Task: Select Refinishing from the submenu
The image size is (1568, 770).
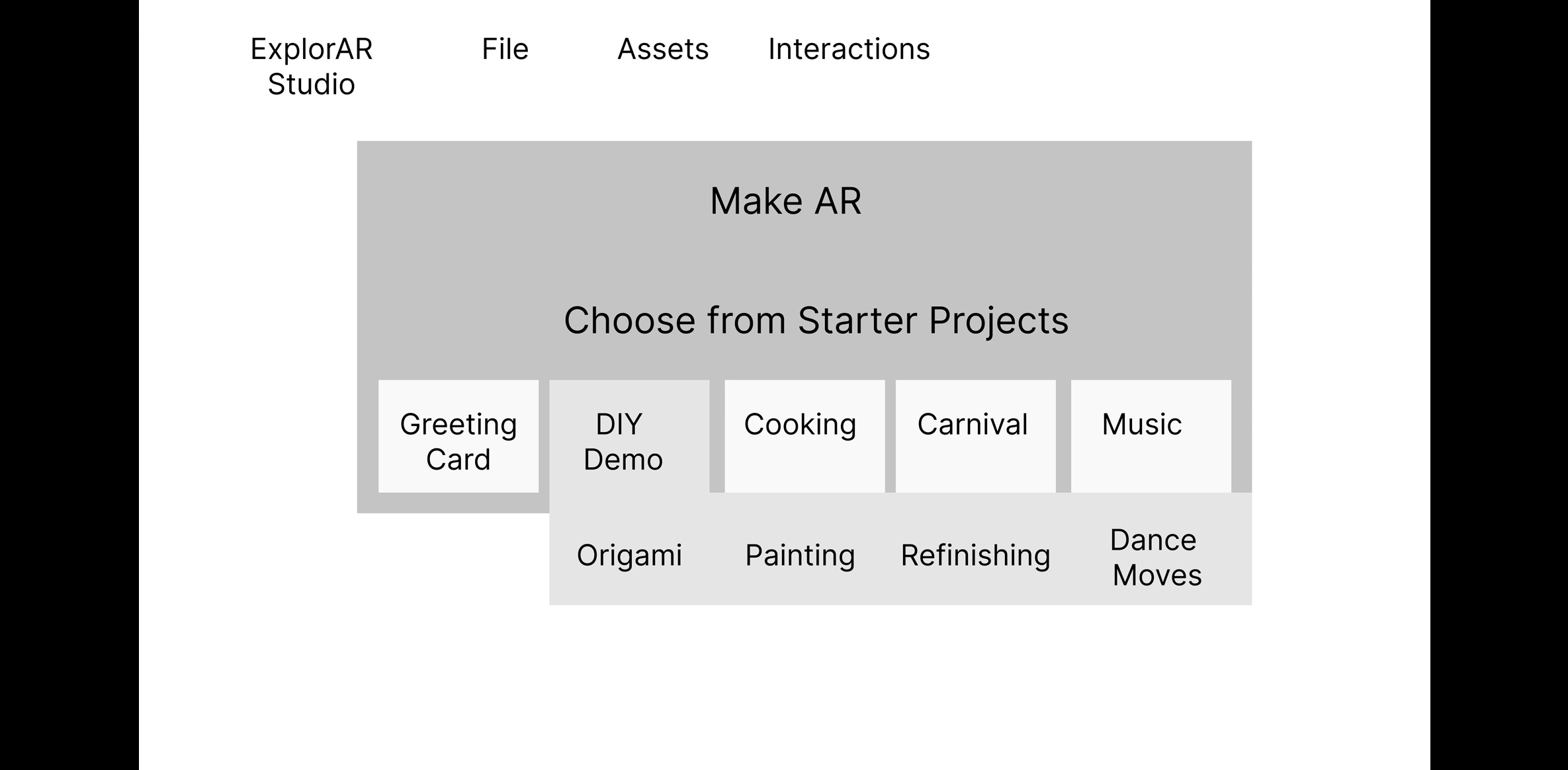Action: point(975,555)
